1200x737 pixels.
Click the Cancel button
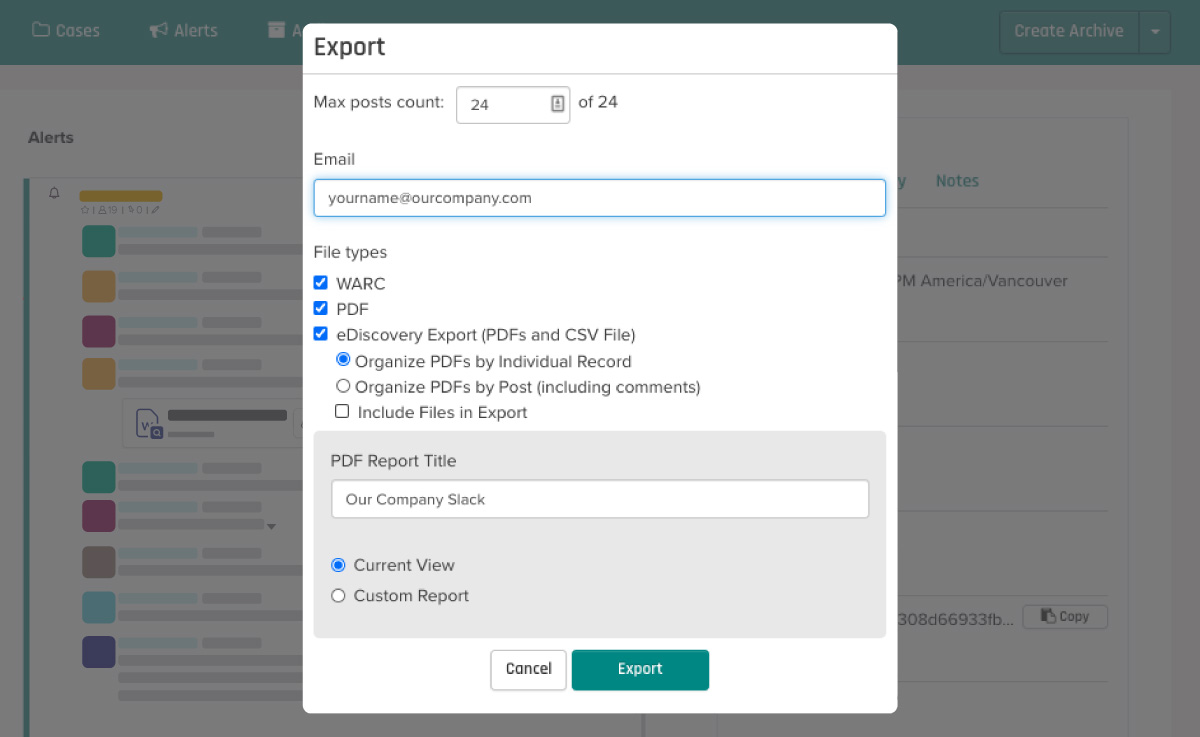528,670
